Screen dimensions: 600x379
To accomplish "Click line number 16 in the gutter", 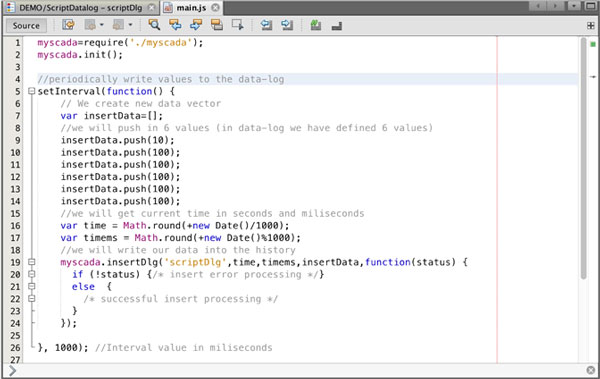I will pos(15,225).
